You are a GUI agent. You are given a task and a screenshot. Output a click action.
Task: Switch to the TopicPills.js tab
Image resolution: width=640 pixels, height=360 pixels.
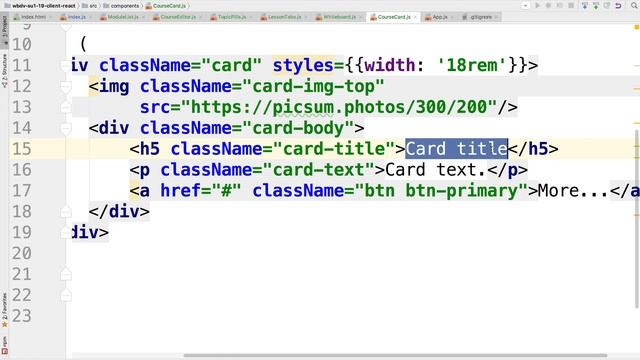tap(231, 17)
